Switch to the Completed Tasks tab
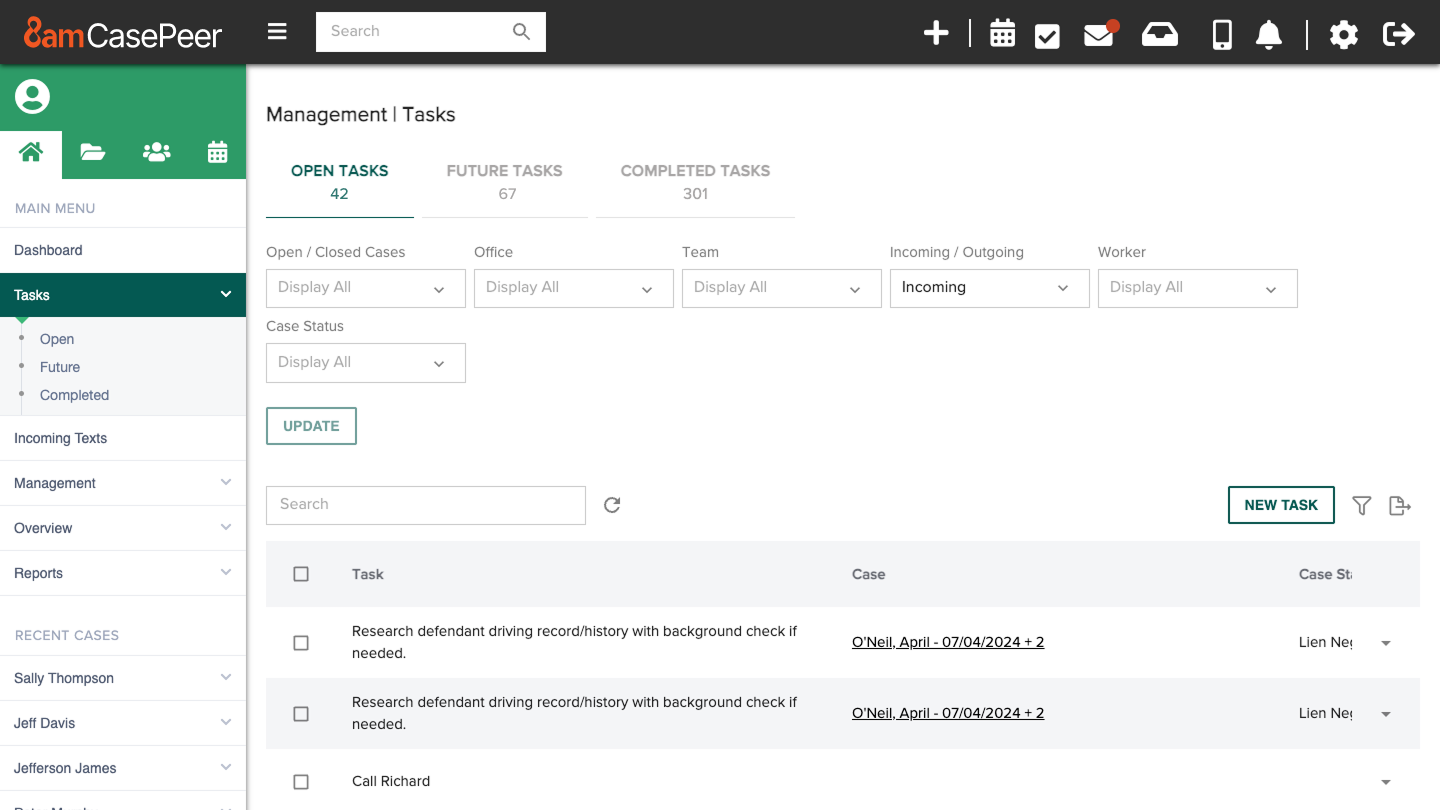Image resolution: width=1440 pixels, height=810 pixels. click(x=695, y=182)
